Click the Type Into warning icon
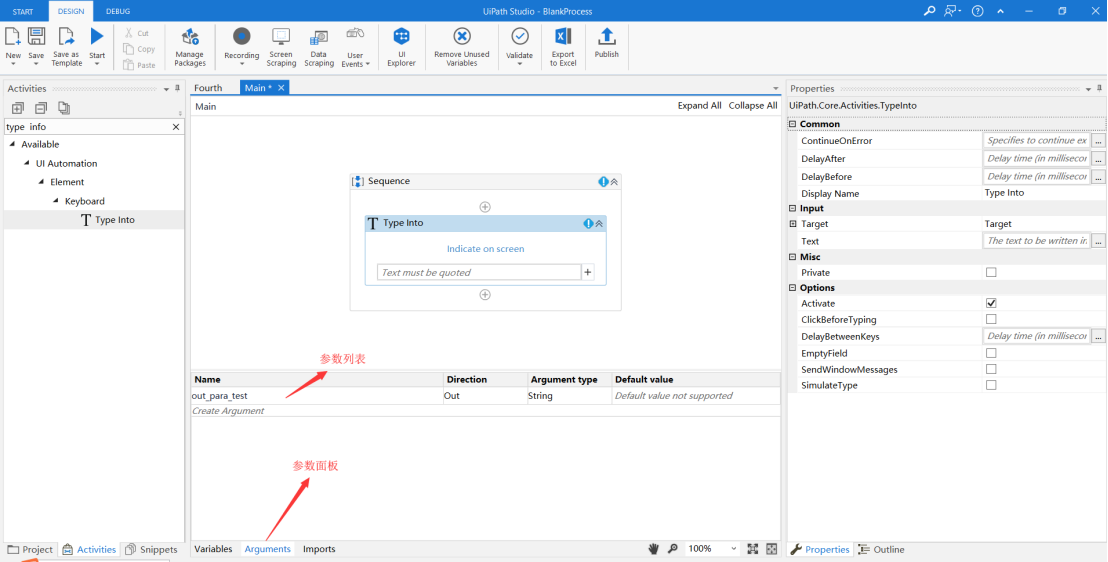The width and height of the screenshot is (1108, 562). [588, 223]
